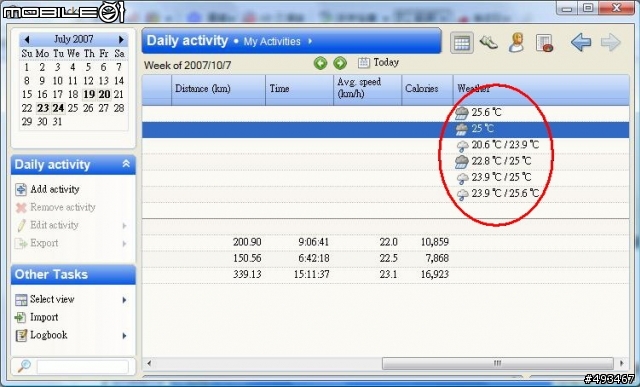Select July 19 in the calendar
Viewport: 640px width, 387px height.
tap(89, 94)
